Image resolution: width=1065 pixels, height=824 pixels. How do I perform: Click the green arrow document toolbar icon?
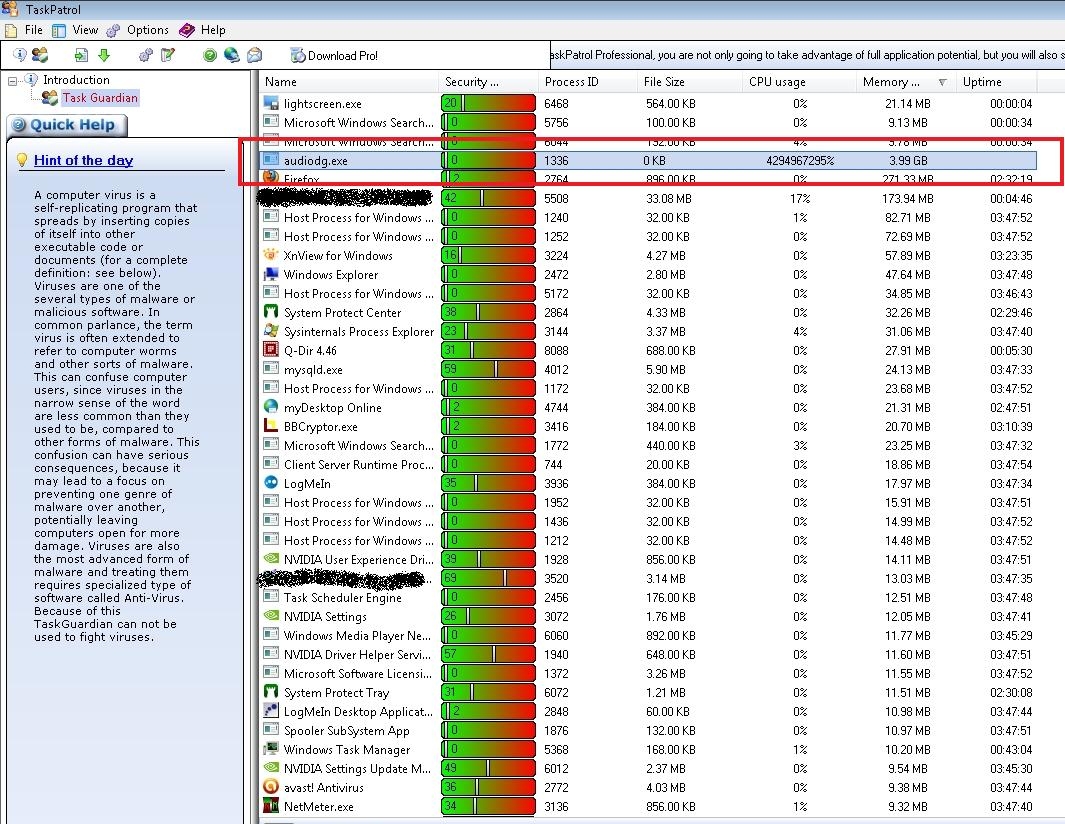click(x=81, y=55)
